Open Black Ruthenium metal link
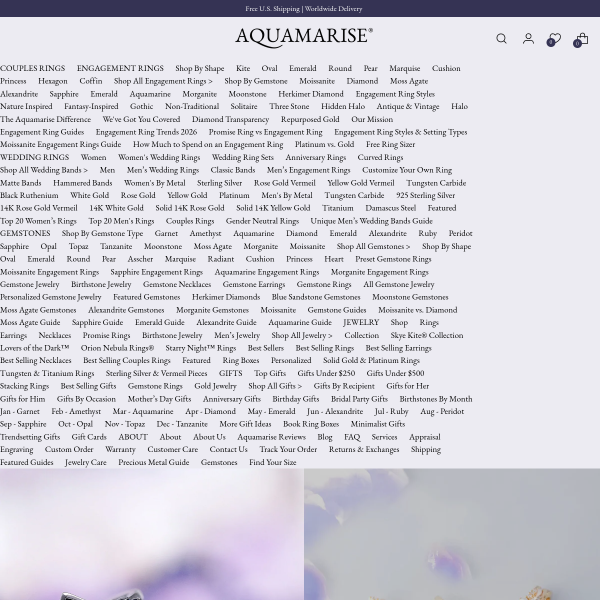This screenshot has width=600, height=600. 29,195
